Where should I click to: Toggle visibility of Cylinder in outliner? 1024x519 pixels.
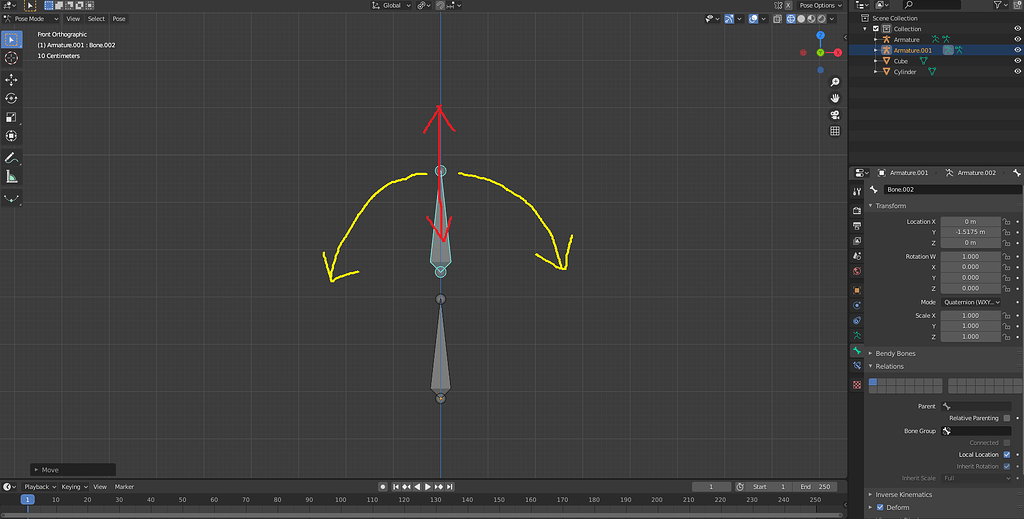1017,72
